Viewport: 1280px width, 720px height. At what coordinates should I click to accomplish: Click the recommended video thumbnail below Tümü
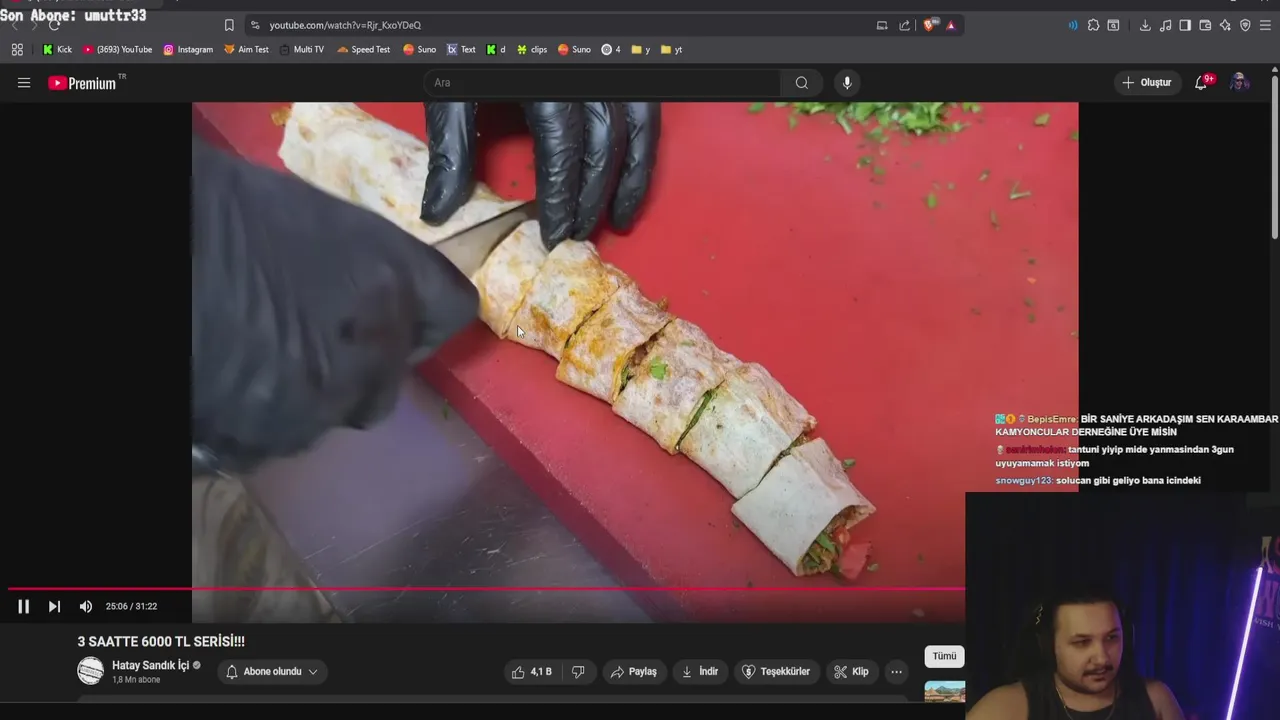pyautogui.click(x=945, y=691)
